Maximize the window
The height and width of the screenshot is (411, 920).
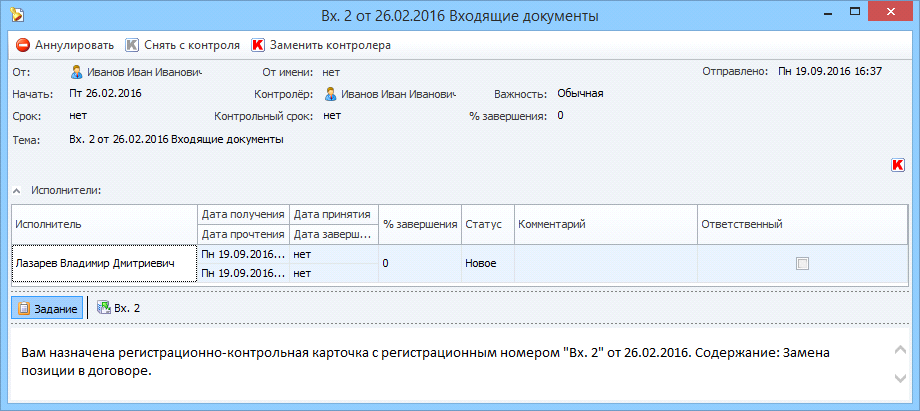click(855, 12)
